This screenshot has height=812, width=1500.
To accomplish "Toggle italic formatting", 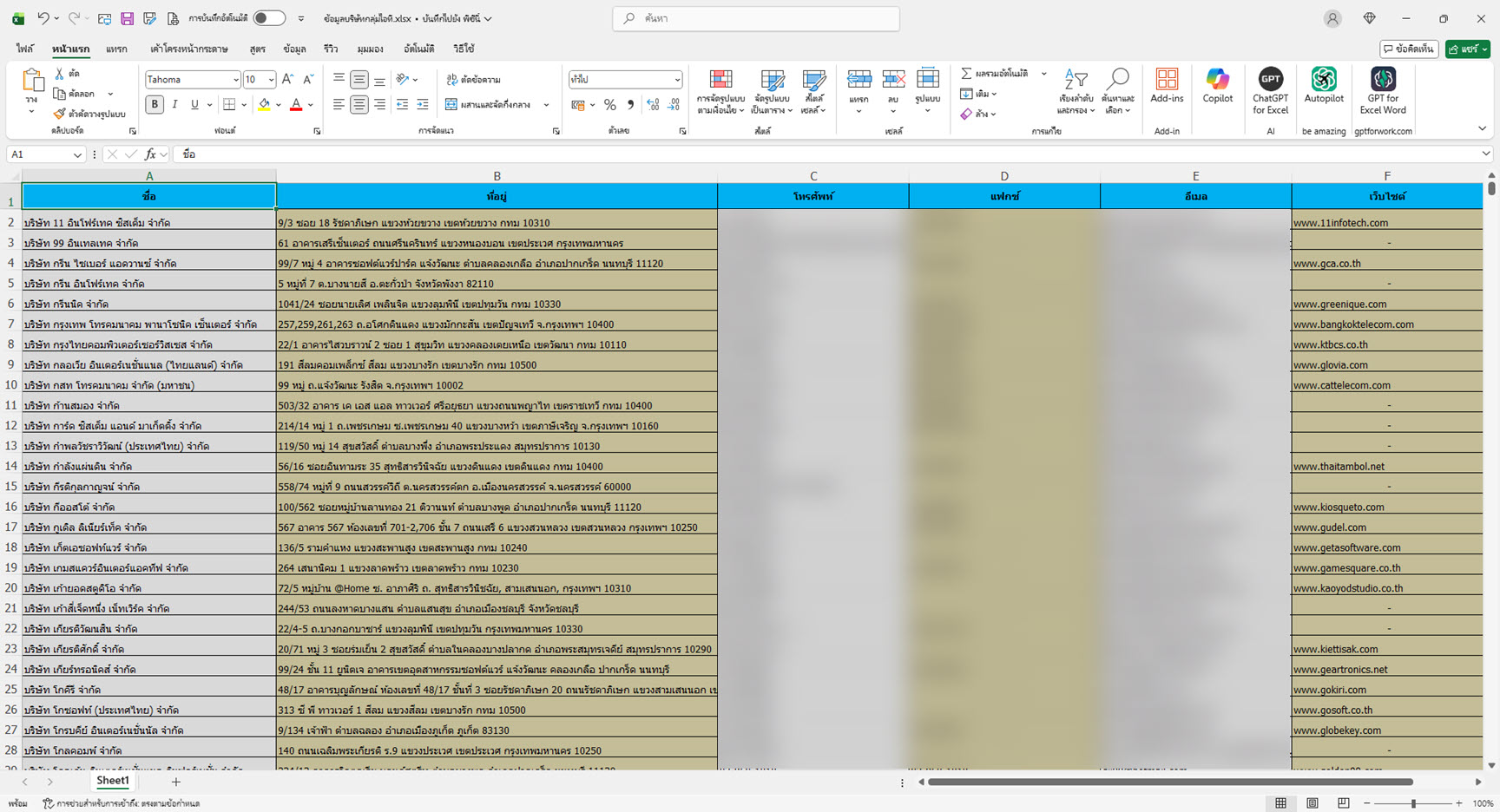I will coord(174,105).
